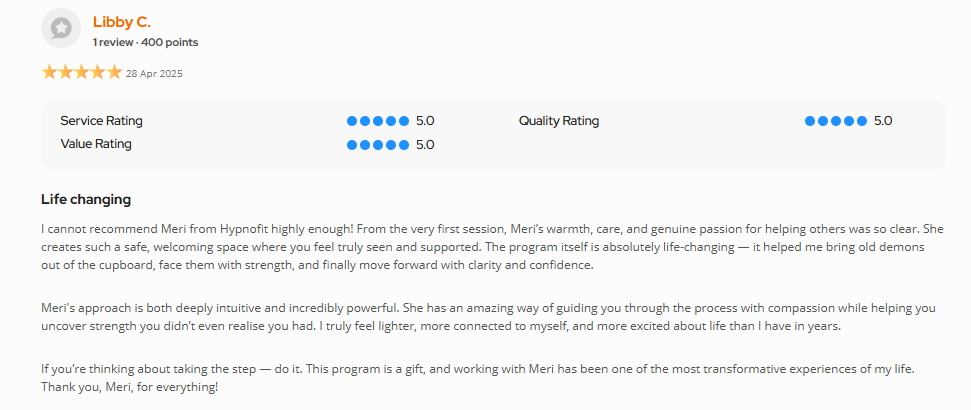Viewport: 971px width, 410px height.
Task: Click the Value Rating 5.0 score
Action: pos(425,144)
